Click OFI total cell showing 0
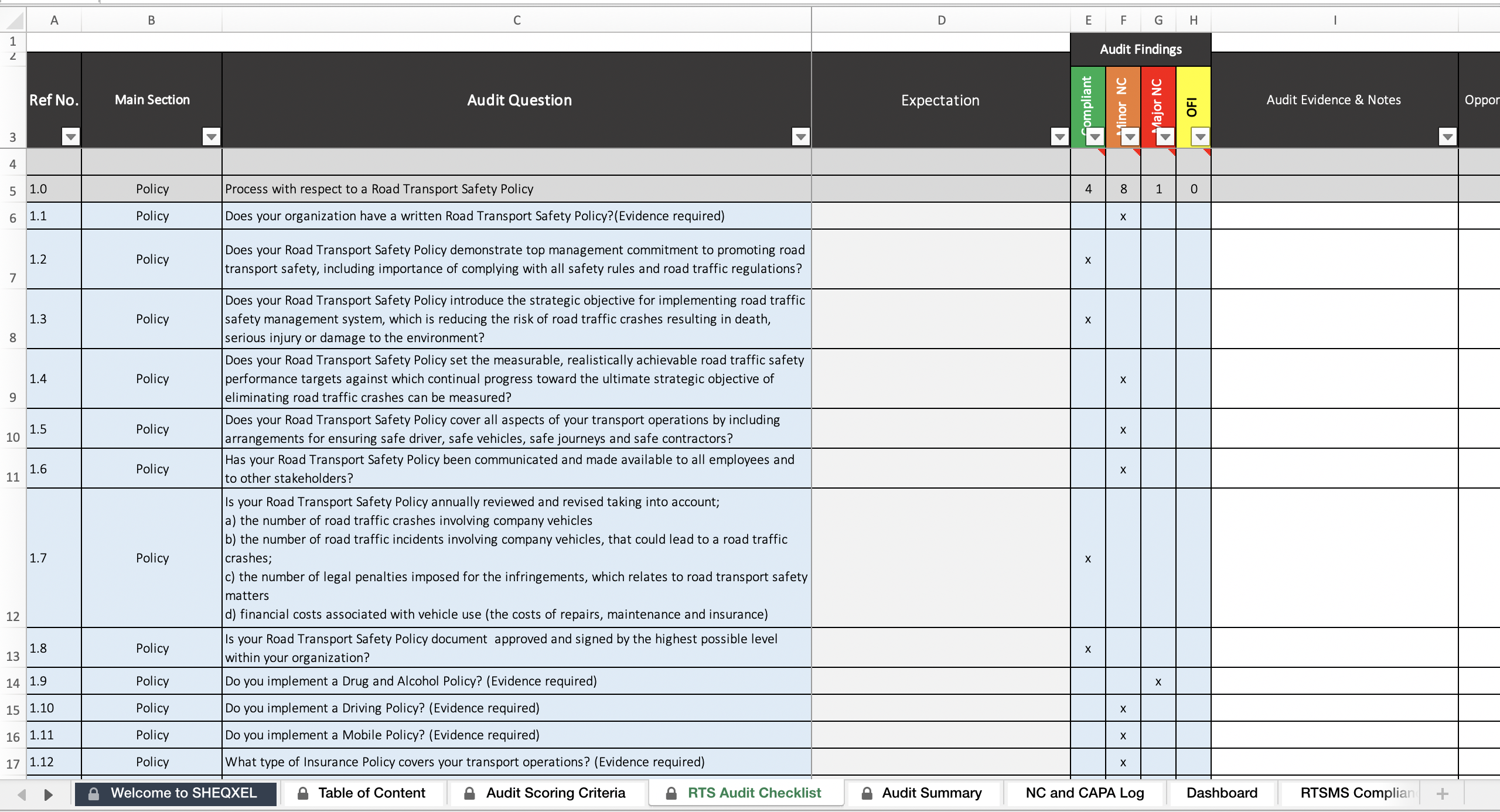 click(1194, 189)
